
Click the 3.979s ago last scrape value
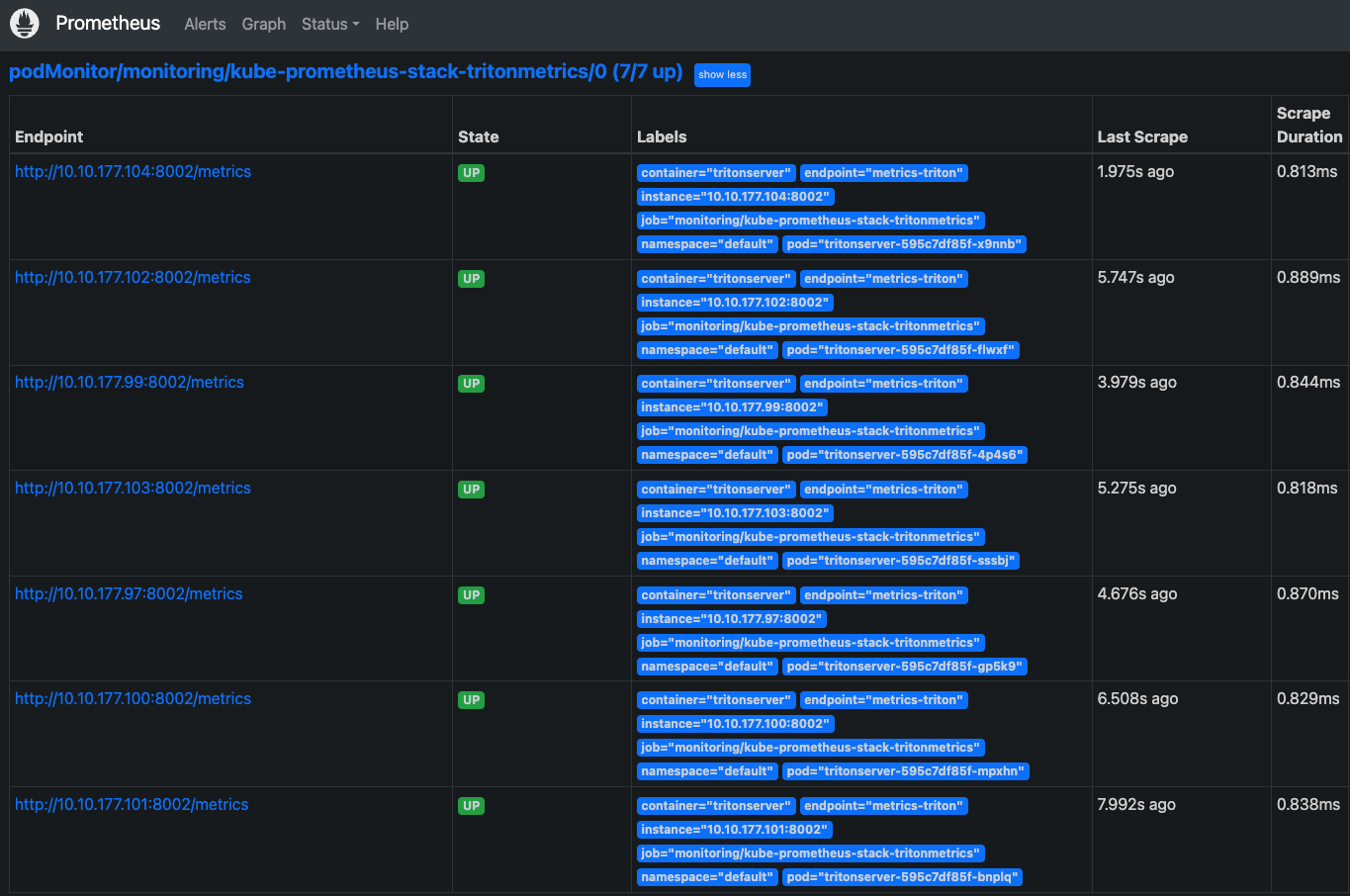1136,383
